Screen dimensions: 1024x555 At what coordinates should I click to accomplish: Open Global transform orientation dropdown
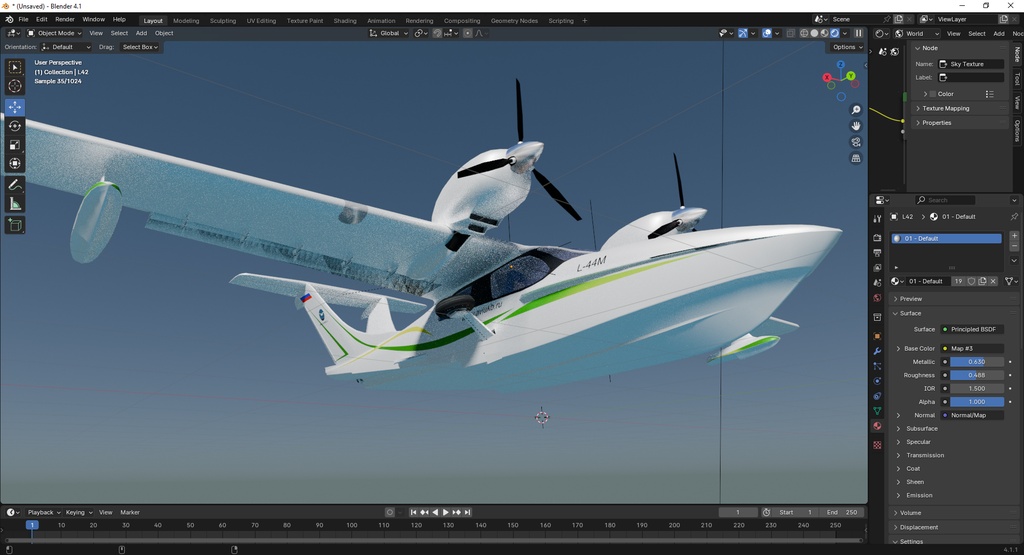389,33
